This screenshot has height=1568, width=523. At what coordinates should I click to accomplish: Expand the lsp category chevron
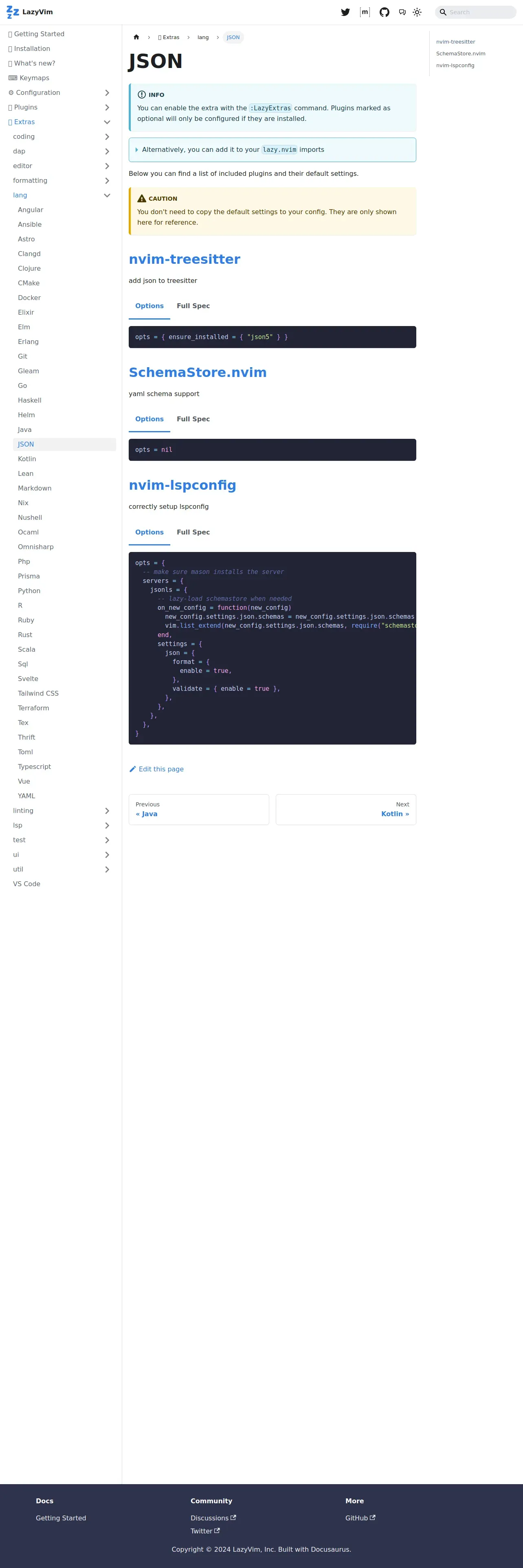tap(107, 826)
